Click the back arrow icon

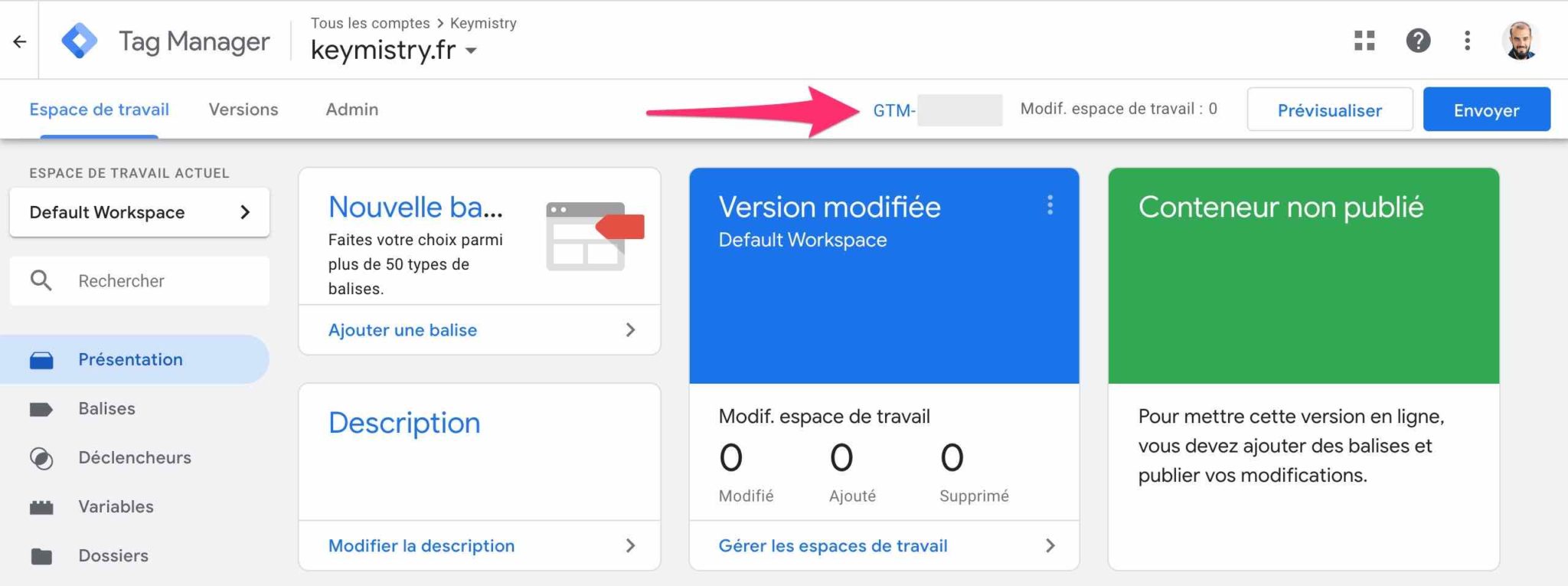pos(20,41)
